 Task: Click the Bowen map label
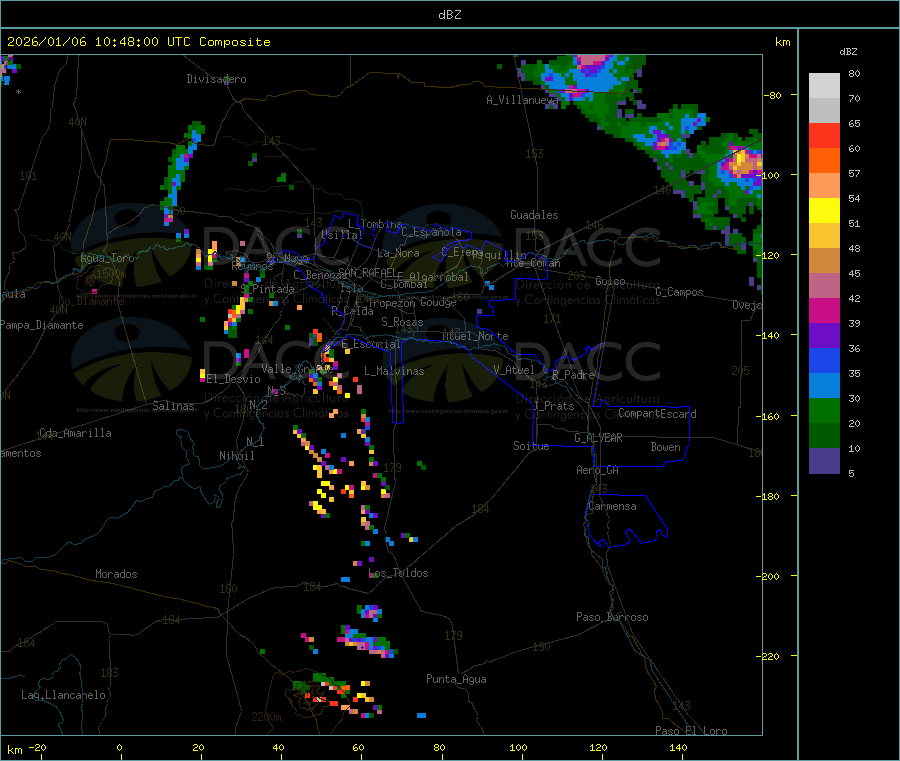pyautogui.click(x=665, y=447)
